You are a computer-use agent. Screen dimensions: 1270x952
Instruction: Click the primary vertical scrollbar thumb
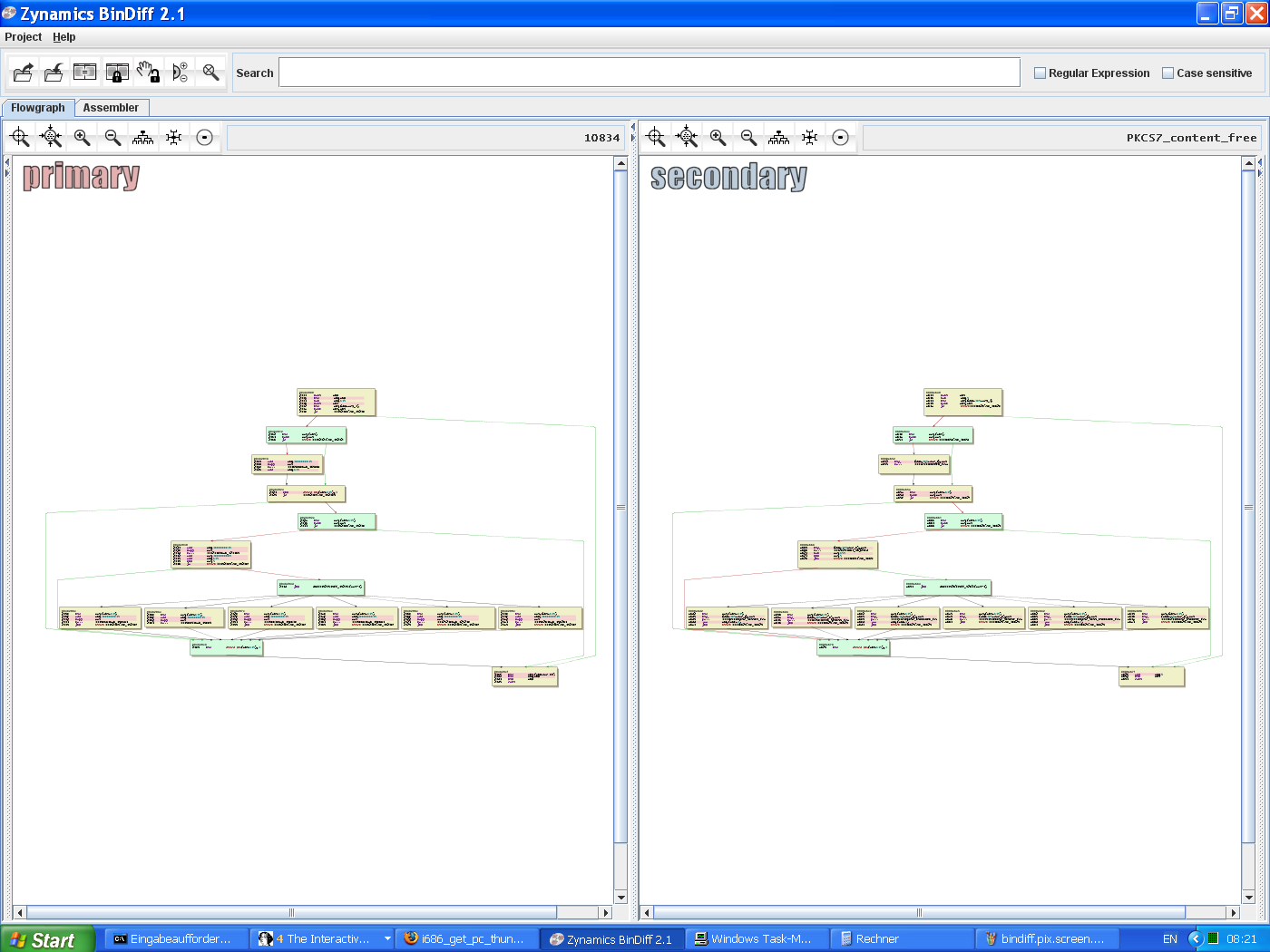click(621, 507)
